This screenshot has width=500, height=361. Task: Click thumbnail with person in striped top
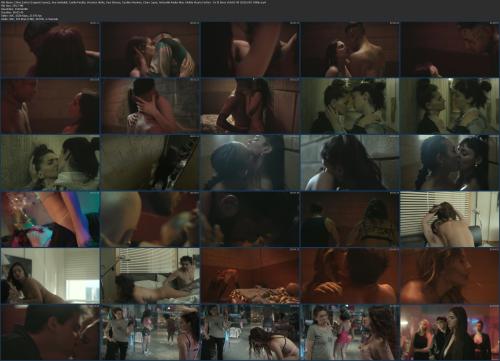pos(150,49)
